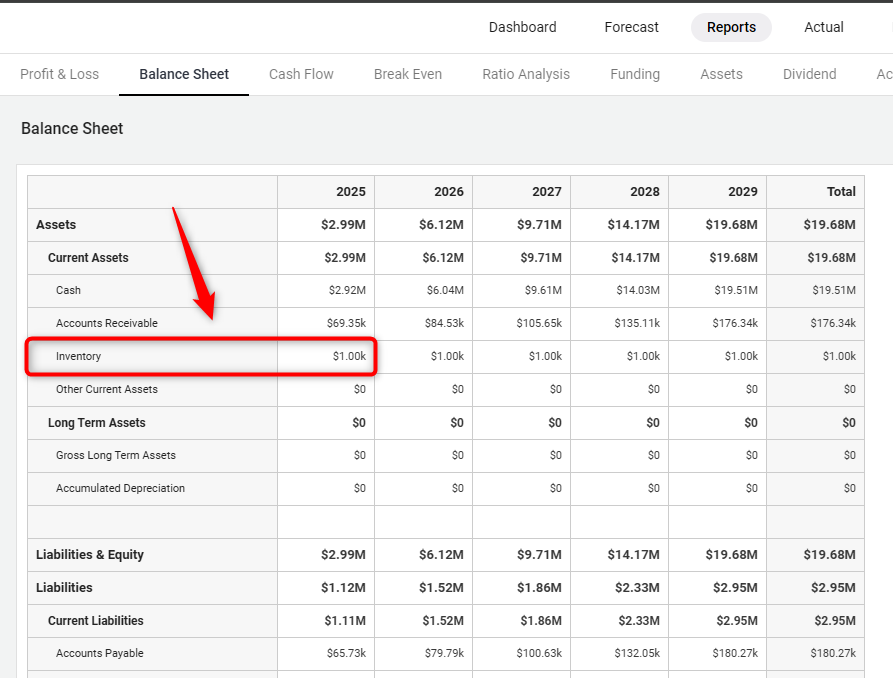Click Inventory value $1.00k in Total column
The image size is (893, 678).
pyautogui.click(x=839, y=356)
